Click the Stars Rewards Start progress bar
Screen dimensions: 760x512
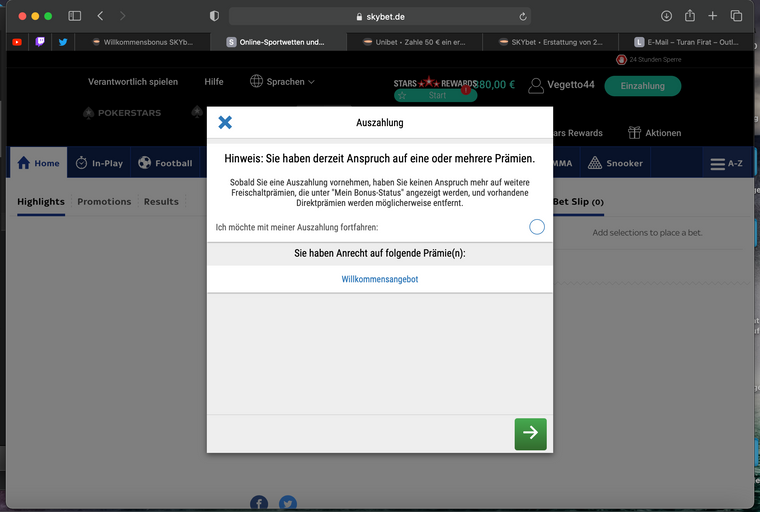[435, 96]
